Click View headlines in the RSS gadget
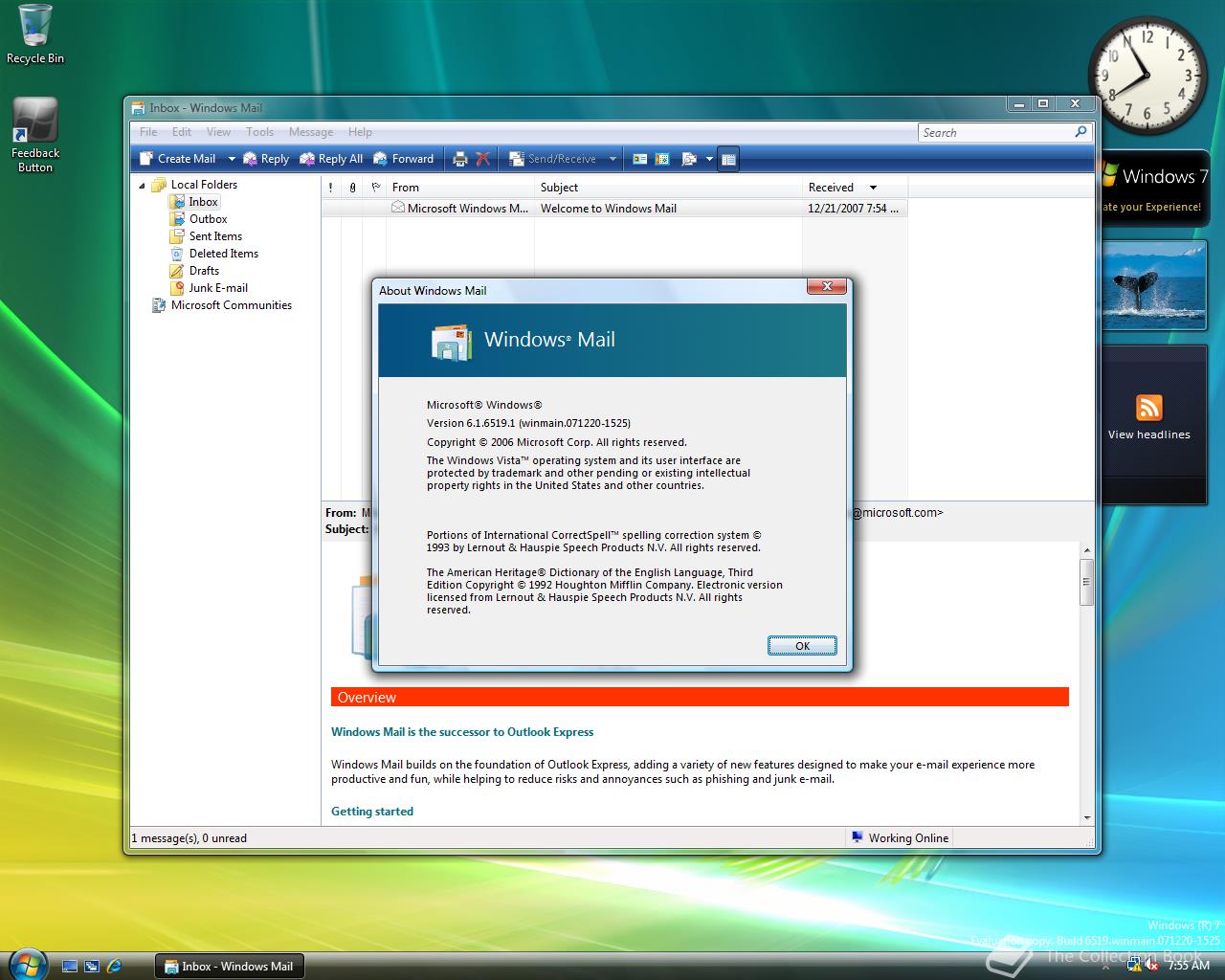The image size is (1225, 980). tap(1149, 434)
